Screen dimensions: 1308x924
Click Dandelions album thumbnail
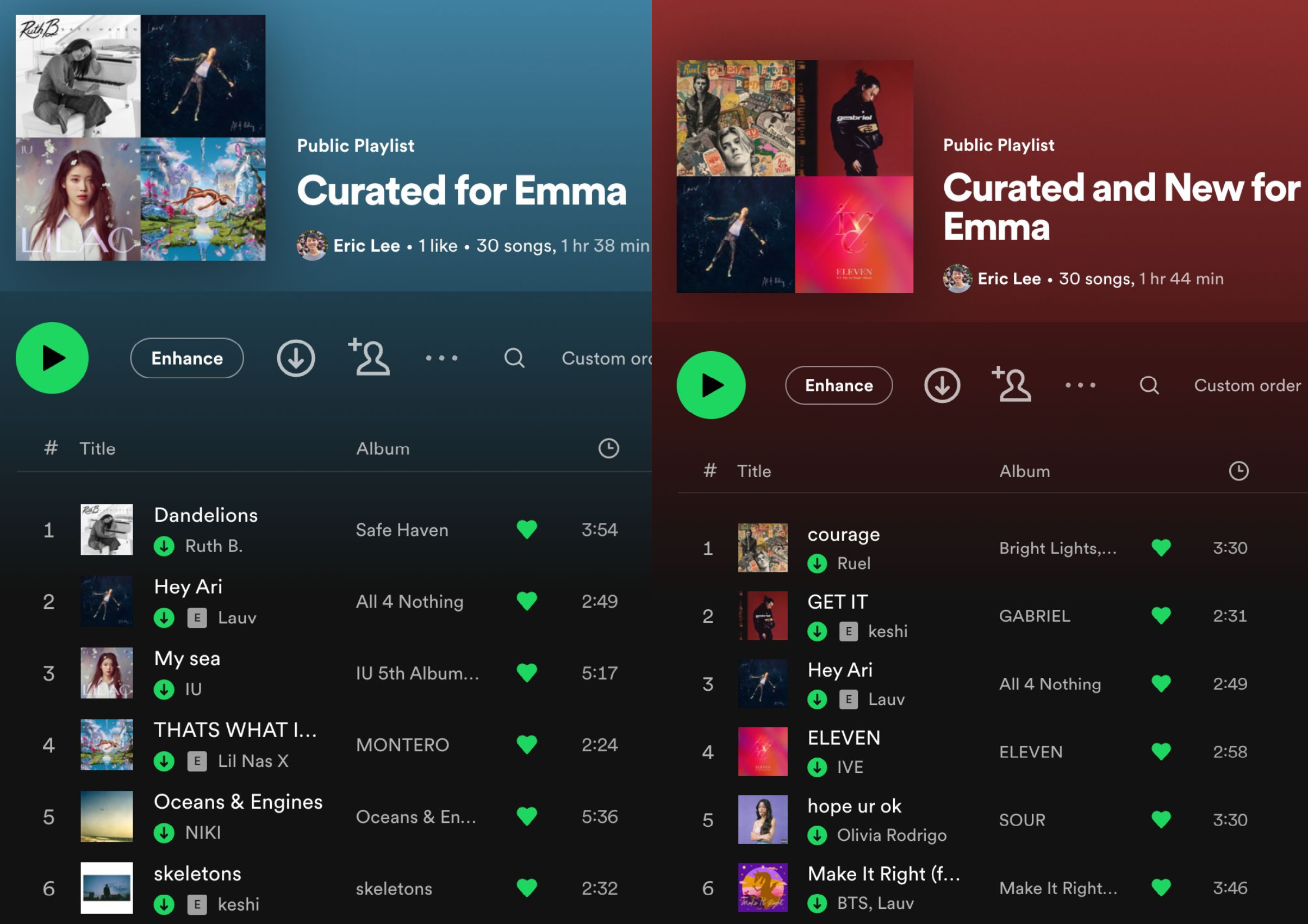[107, 529]
